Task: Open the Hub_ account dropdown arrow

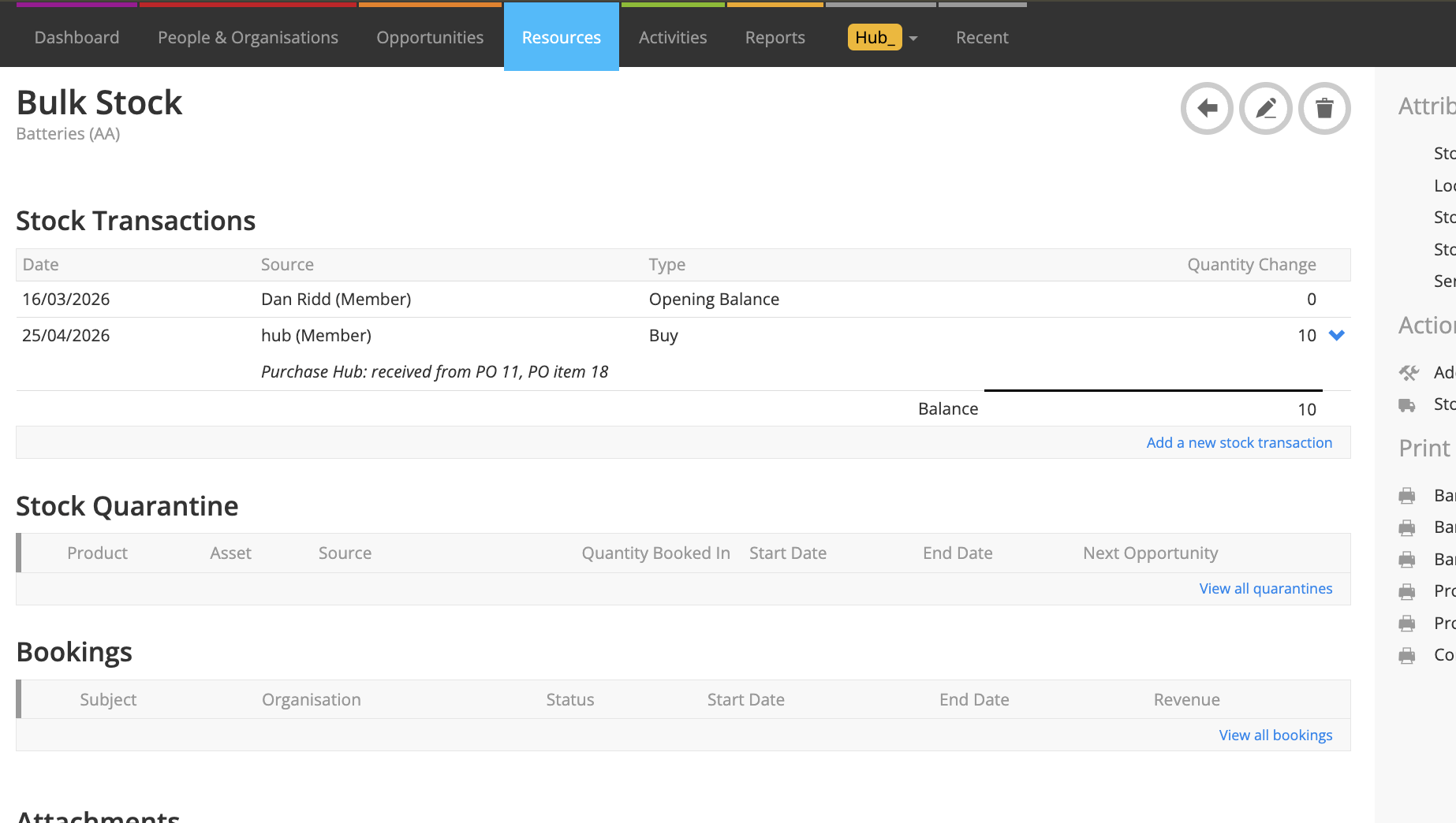Action: (x=913, y=38)
